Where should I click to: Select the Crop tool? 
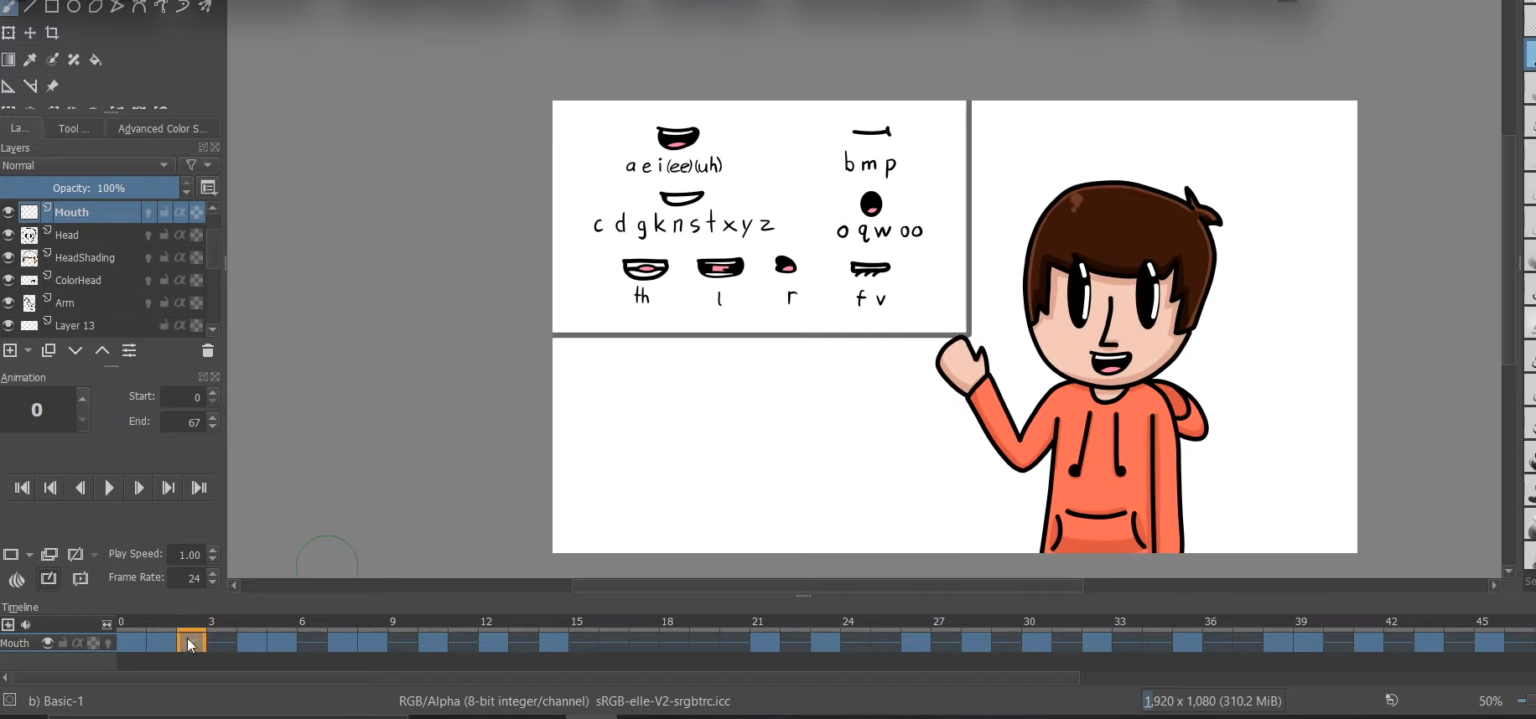pyautogui.click(x=52, y=33)
